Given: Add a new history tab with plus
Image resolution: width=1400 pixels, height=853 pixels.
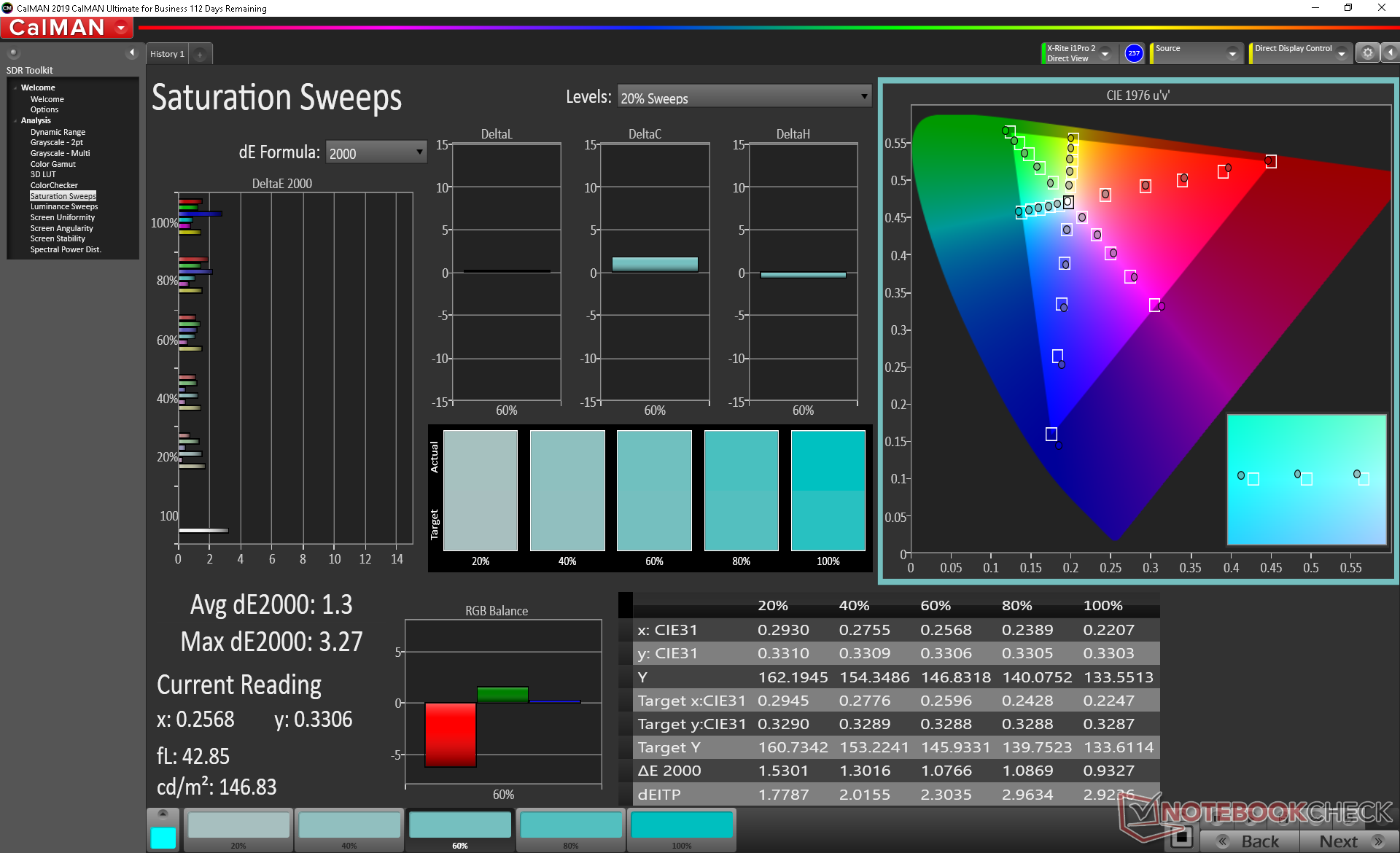Looking at the screenshot, I should point(200,54).
